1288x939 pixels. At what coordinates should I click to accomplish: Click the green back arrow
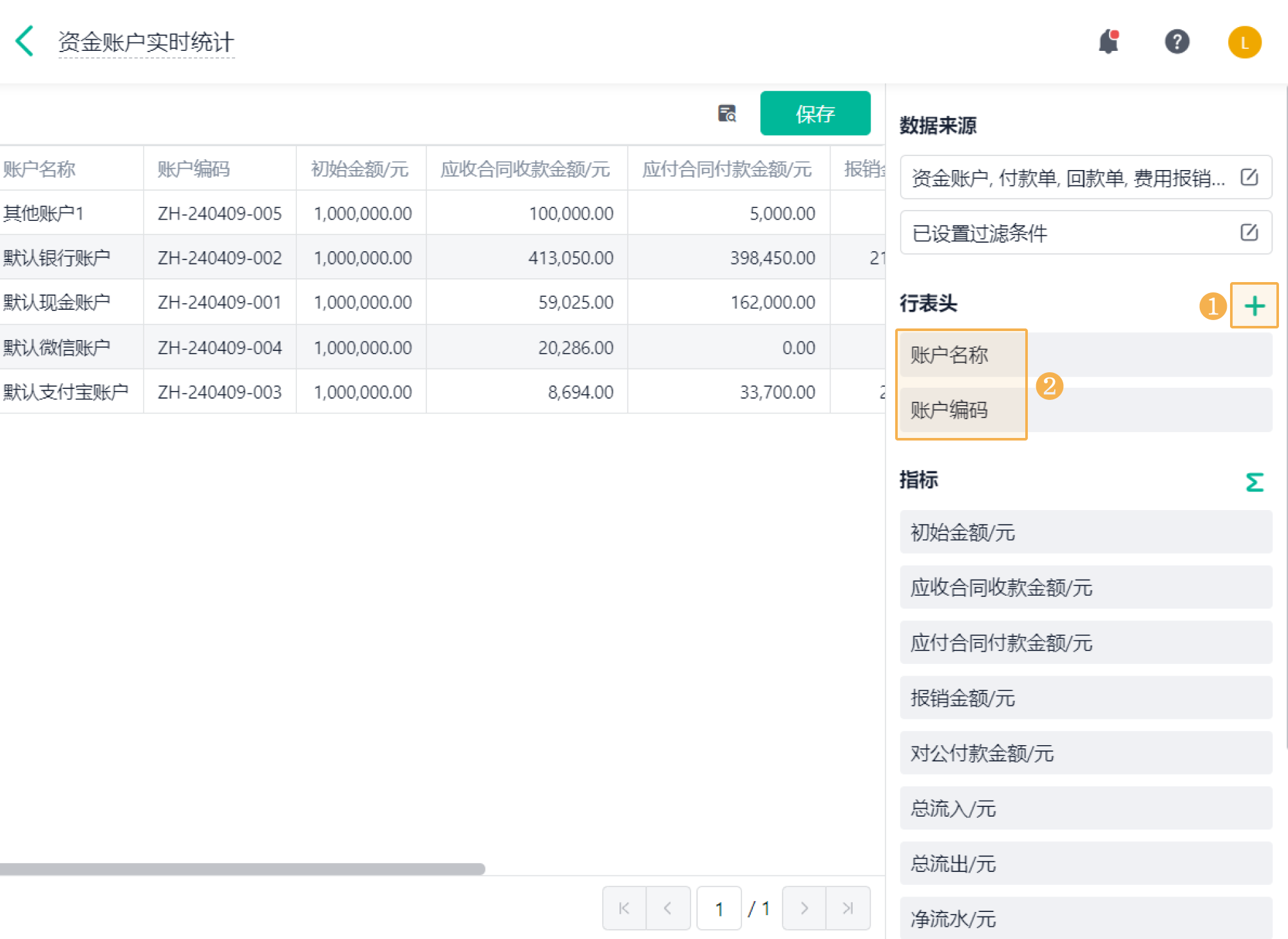[x=24, y=41]
